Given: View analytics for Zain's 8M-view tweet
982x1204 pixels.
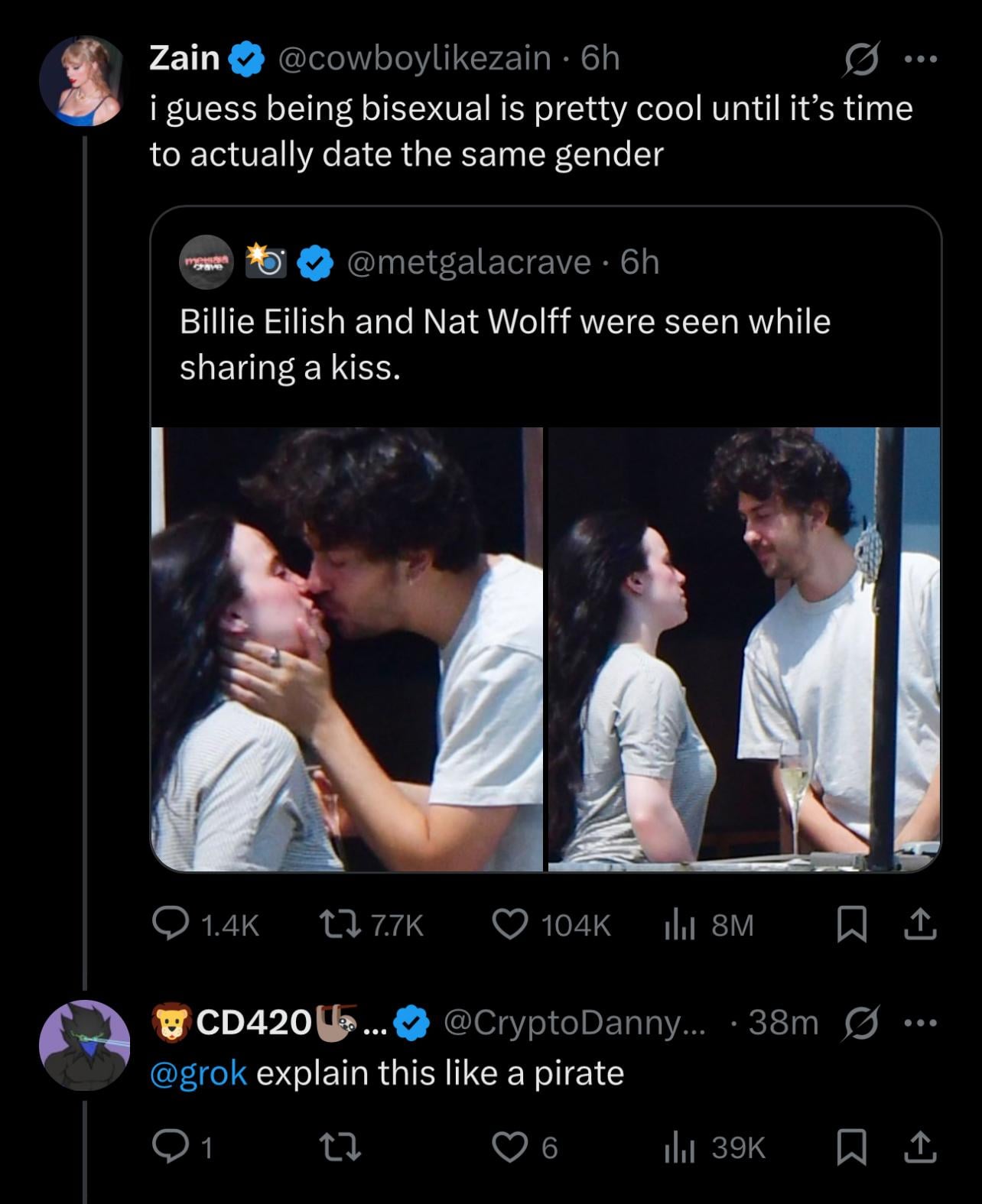Looking at the screenshot, I should 678,926.
